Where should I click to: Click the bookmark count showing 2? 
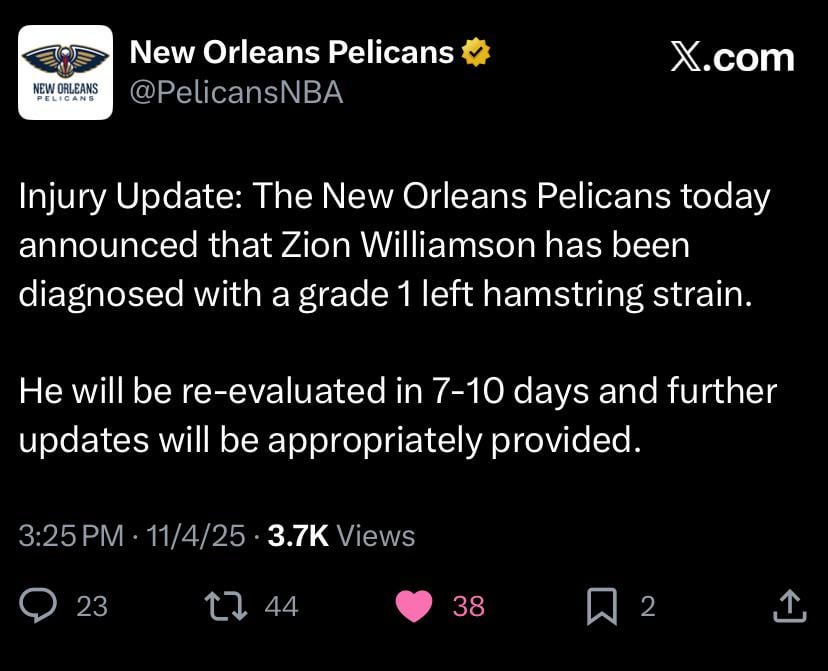(648, 606)
